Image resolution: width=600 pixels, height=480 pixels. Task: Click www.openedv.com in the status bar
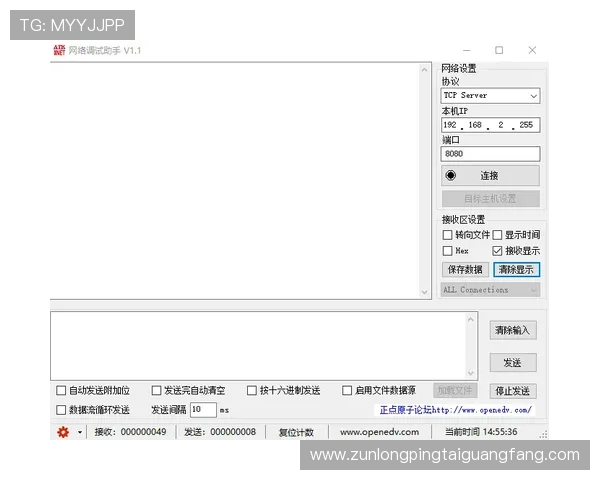coord(379,432)
